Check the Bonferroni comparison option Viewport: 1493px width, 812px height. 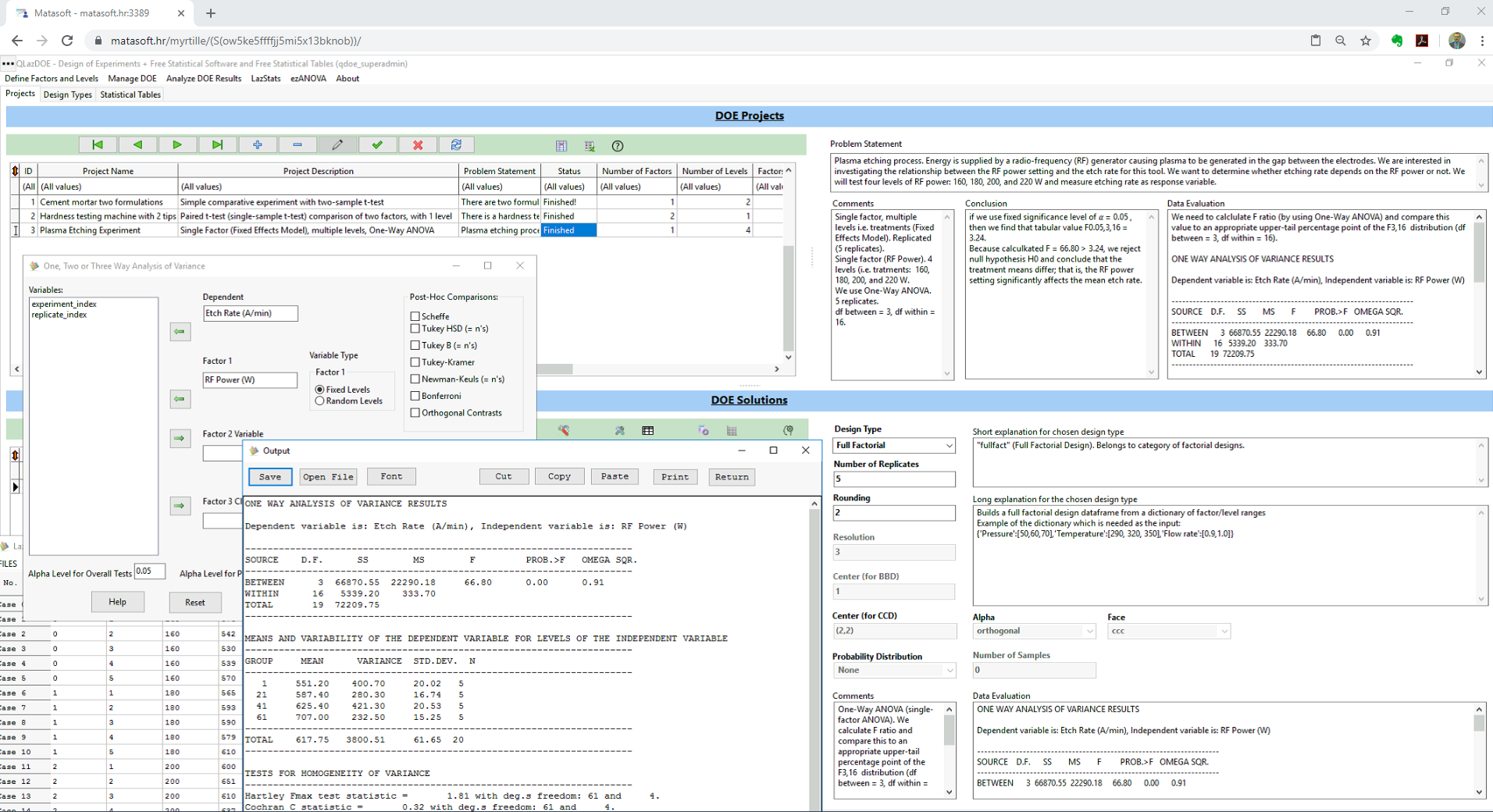coord(415,396)
